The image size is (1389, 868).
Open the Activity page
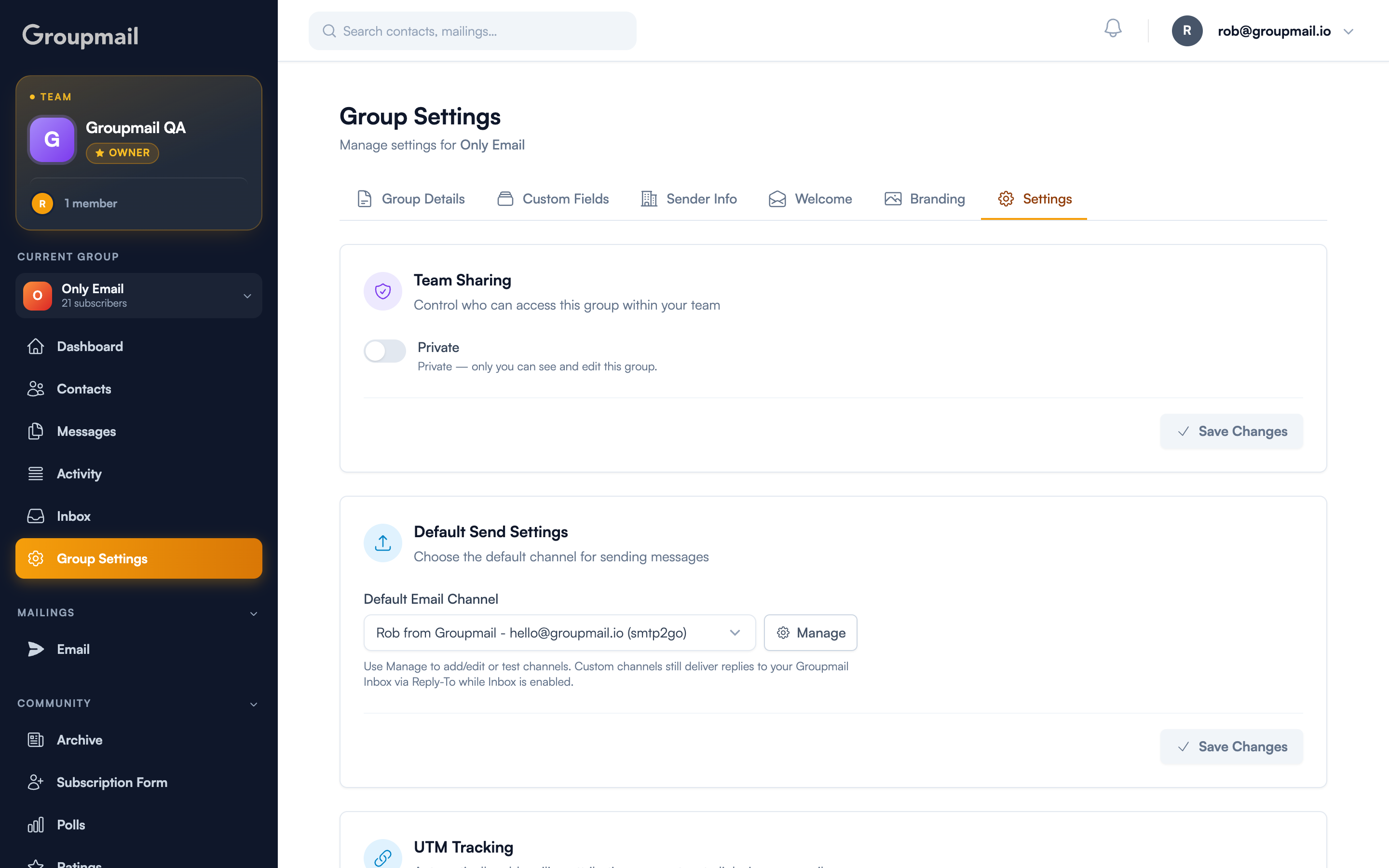pos(139,474)
